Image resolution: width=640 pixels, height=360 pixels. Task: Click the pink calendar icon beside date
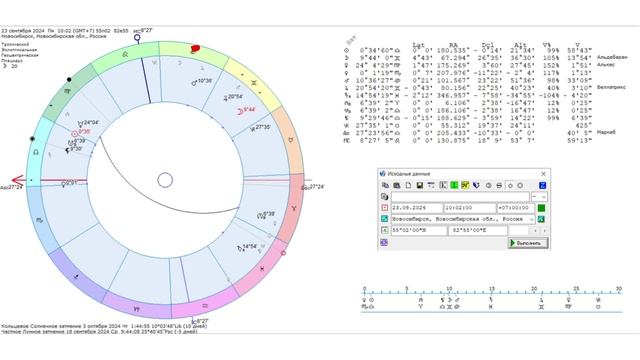coord(384,208)
